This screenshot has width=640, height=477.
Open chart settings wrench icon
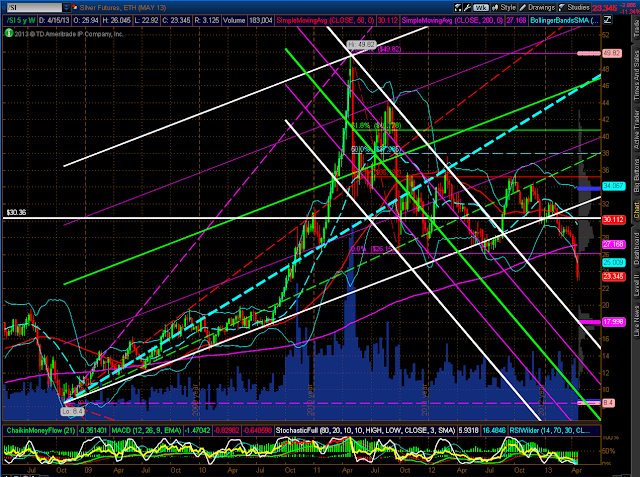[x=467, y=7]
